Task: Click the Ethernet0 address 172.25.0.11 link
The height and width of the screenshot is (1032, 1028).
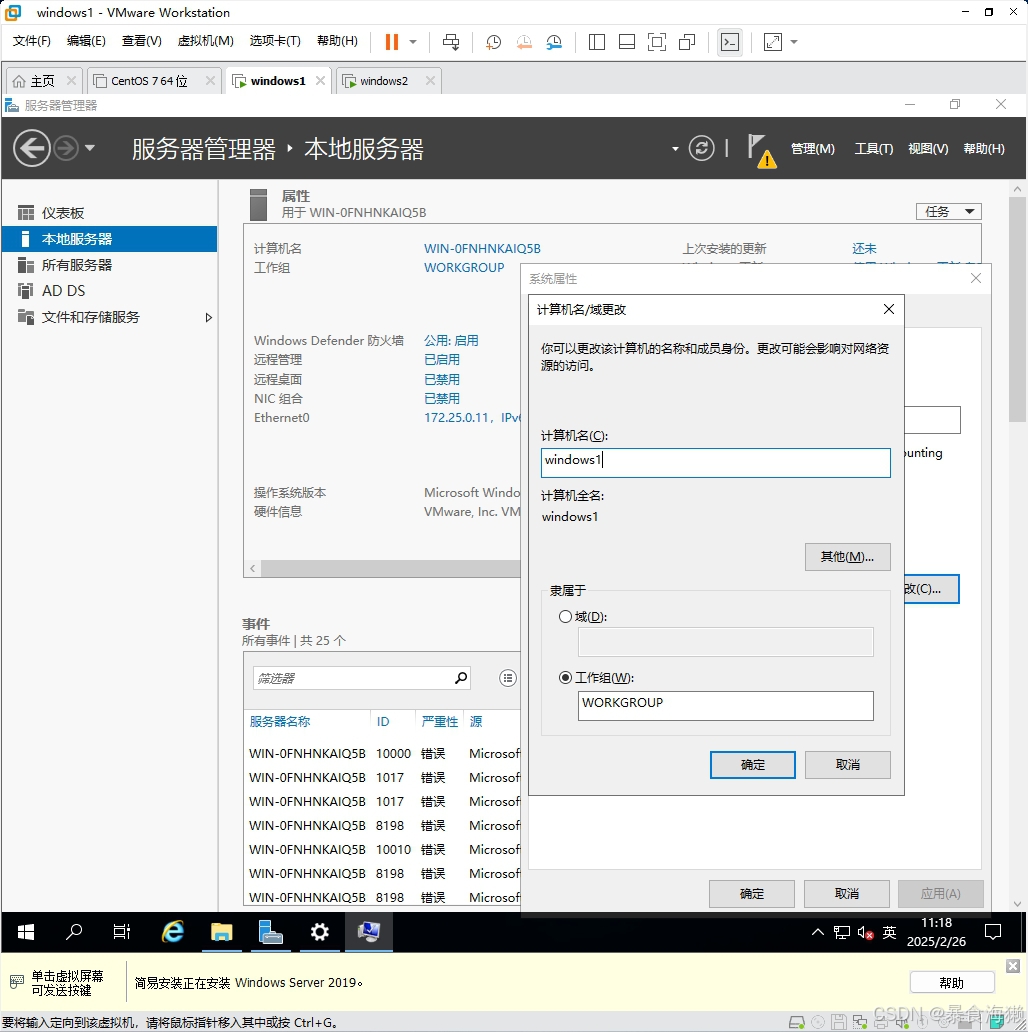Action: click(x=472, y=418)
